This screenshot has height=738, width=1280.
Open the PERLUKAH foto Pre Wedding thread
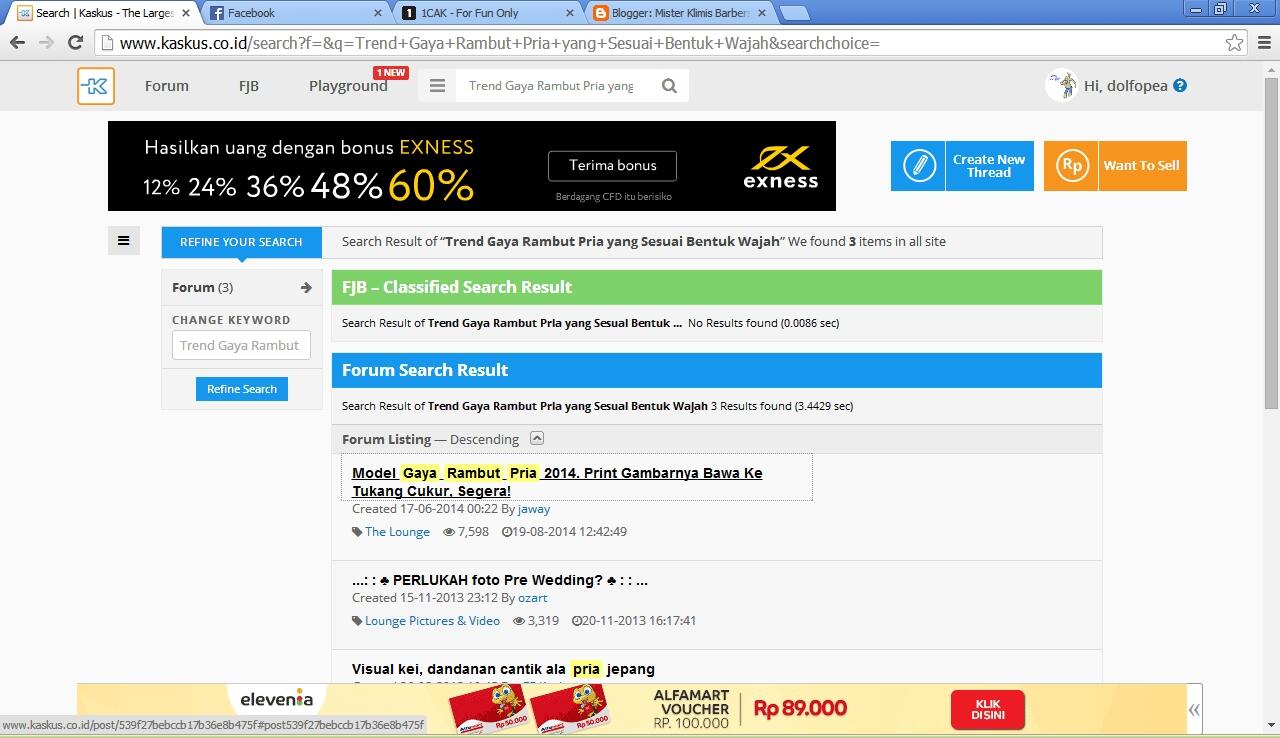pos(500,580)
